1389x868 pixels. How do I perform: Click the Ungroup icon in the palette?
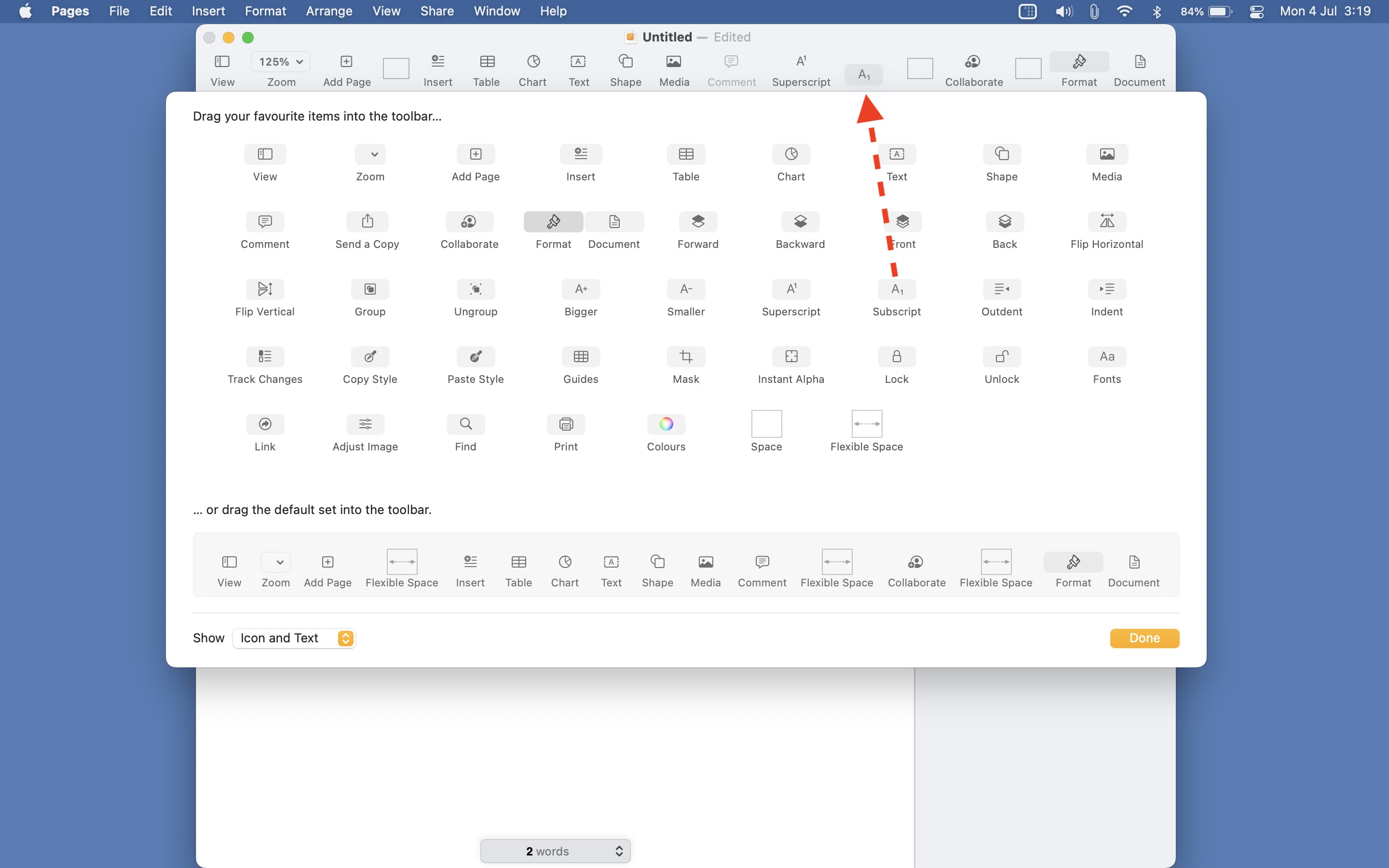coord(475,289)
